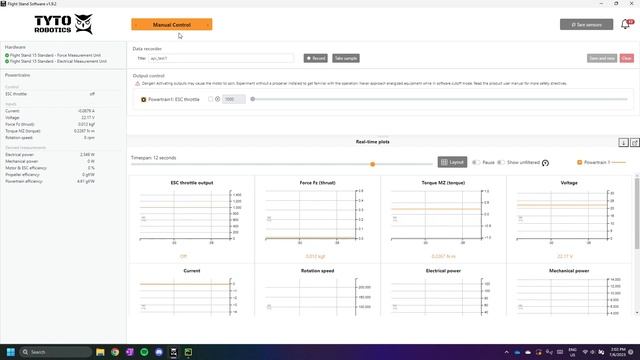Screen dimensions: 640x360
Task: Click the Tyto Robotics owl logo
Action: coord(84,24)
